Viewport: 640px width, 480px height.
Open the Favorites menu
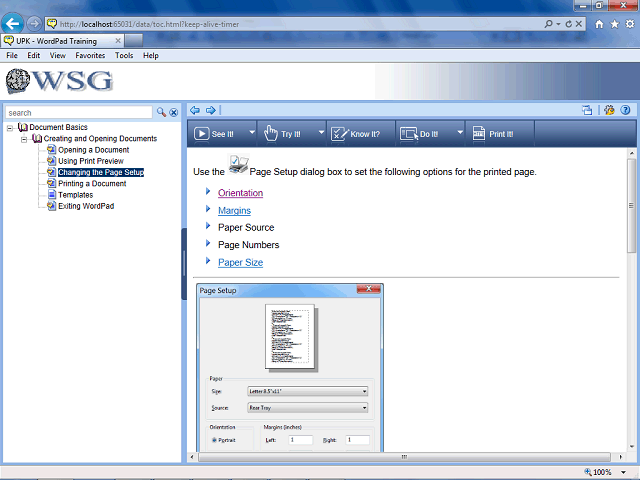[90, 56]
